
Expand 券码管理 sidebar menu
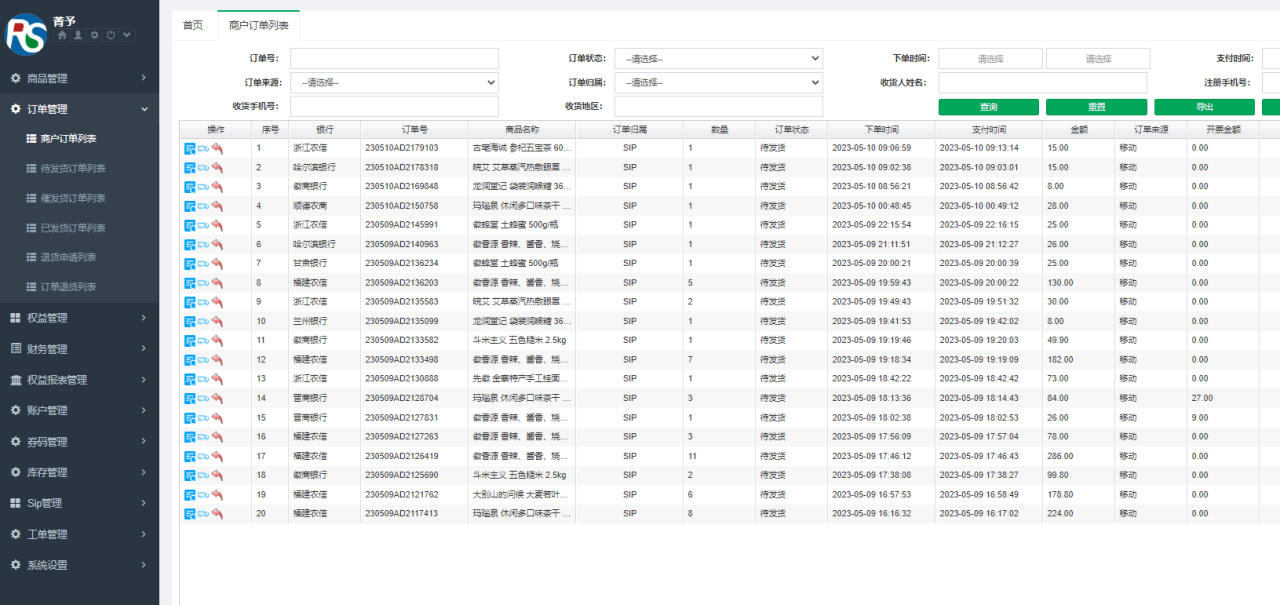click(x=79, y=441)
